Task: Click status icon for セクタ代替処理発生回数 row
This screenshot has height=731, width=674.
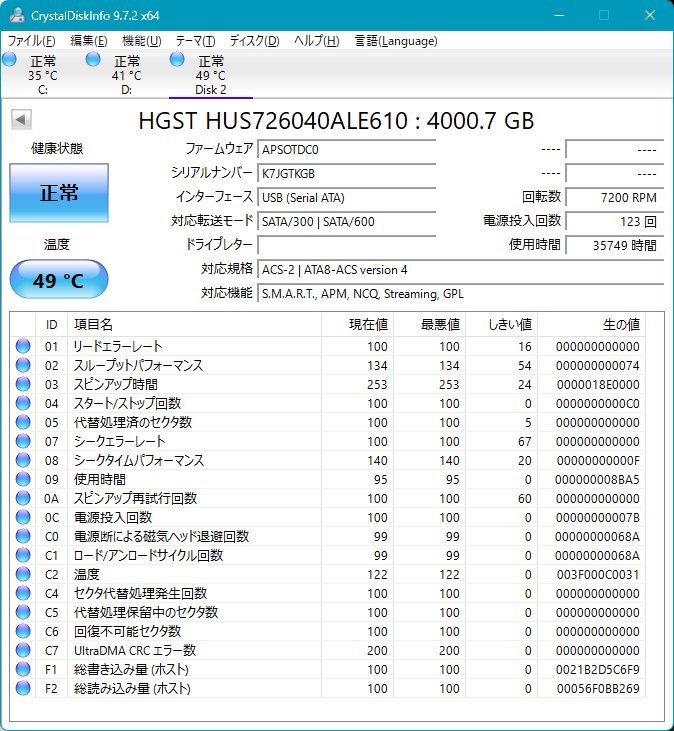Action: pos(23,593)
